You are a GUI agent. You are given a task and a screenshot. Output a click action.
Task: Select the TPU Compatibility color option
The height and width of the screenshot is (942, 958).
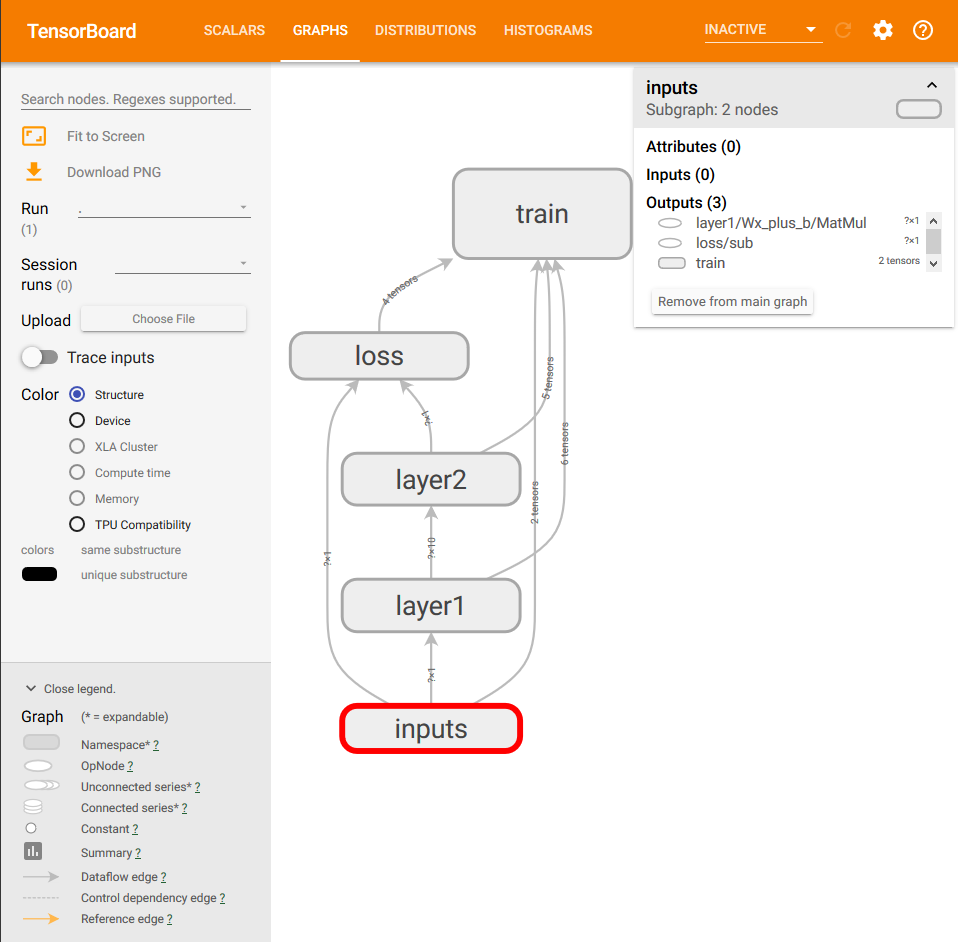point(77,524)
